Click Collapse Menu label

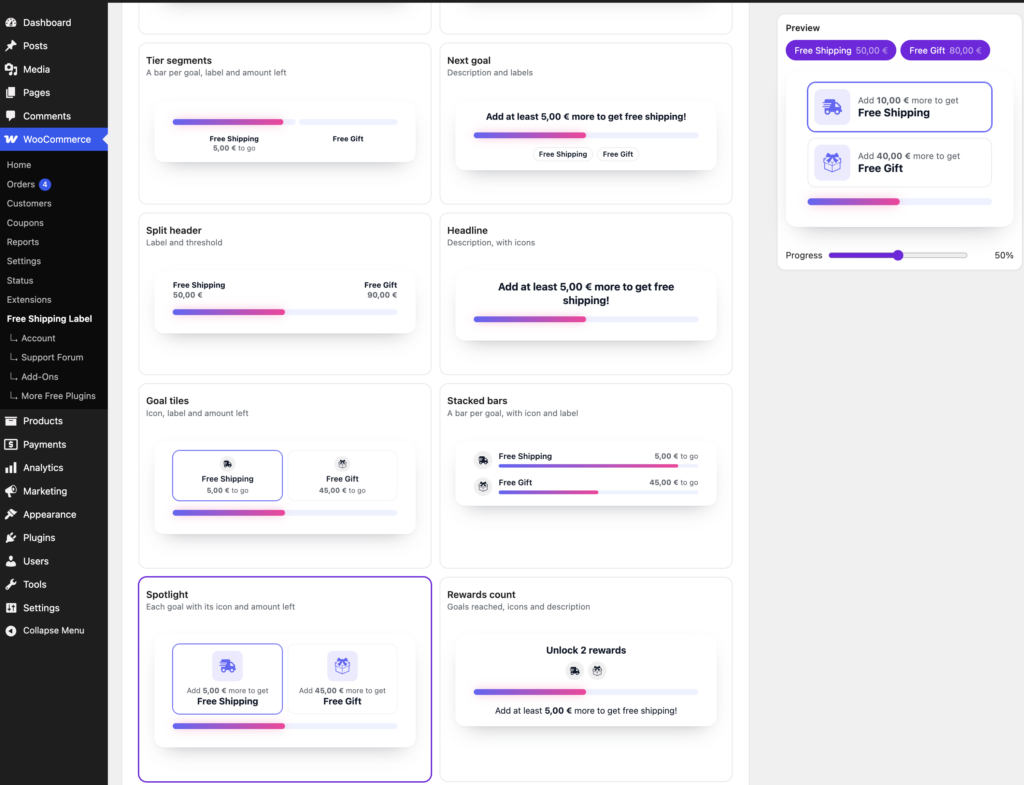pos(54,631)
